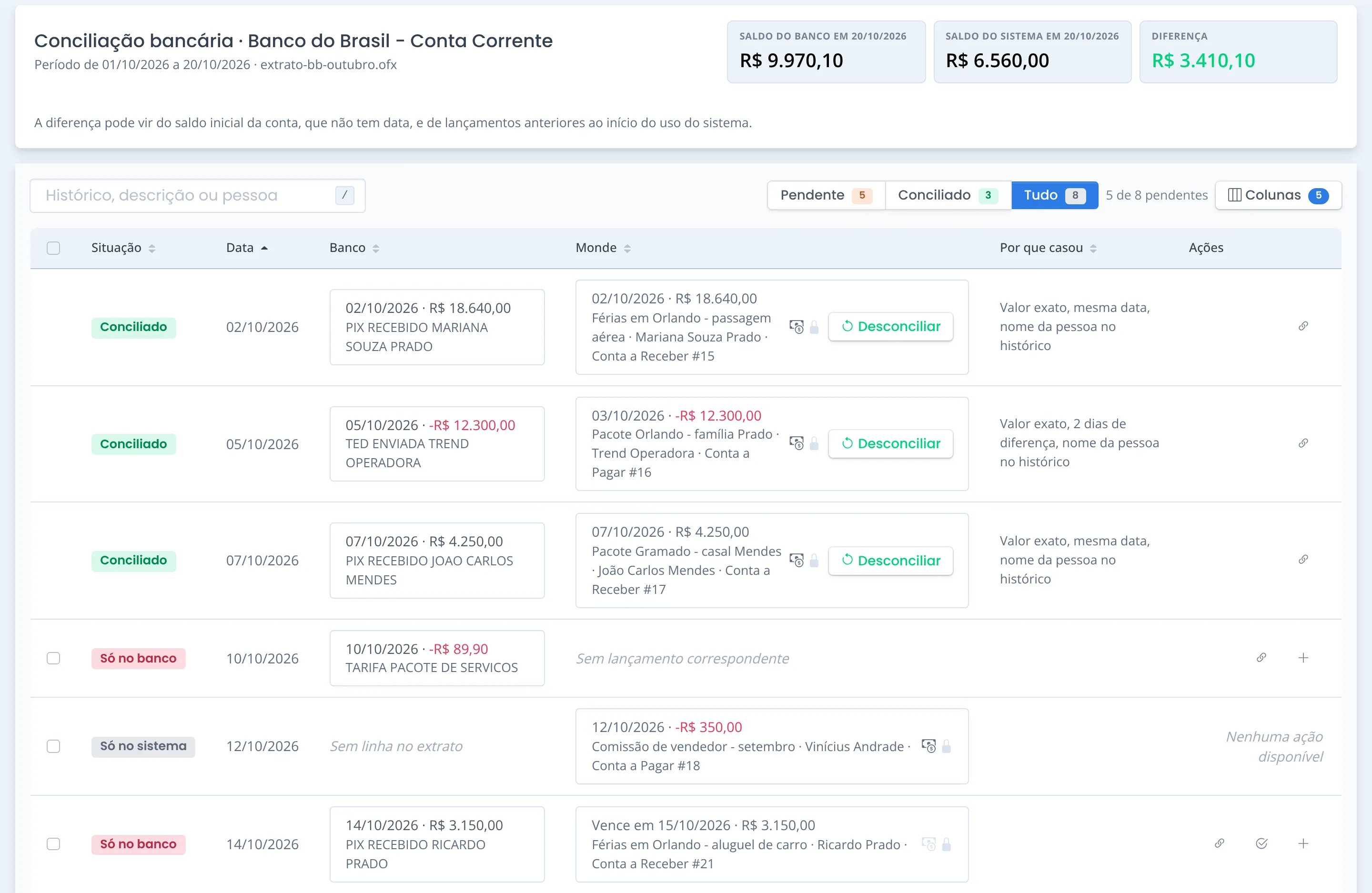Click link icon in Mariana Souza Prado row
Screen dimensions: 1372x893
point(1303,326)
